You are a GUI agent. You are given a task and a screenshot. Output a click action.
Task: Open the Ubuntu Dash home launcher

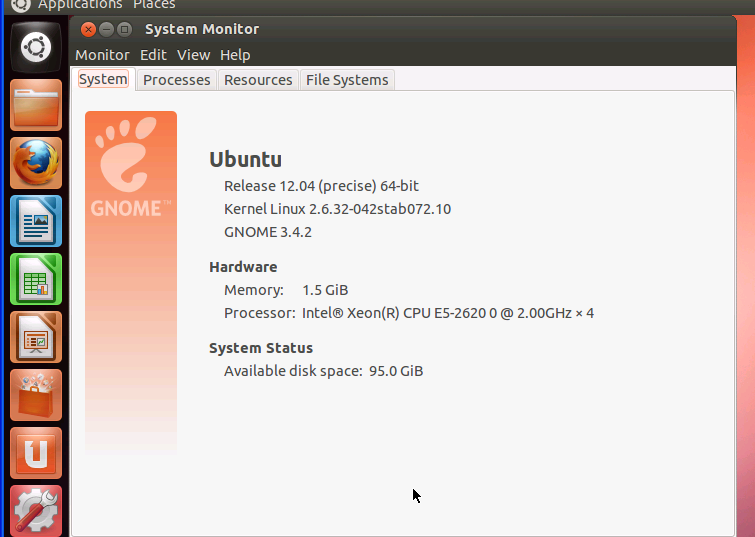tap(36, 47)
